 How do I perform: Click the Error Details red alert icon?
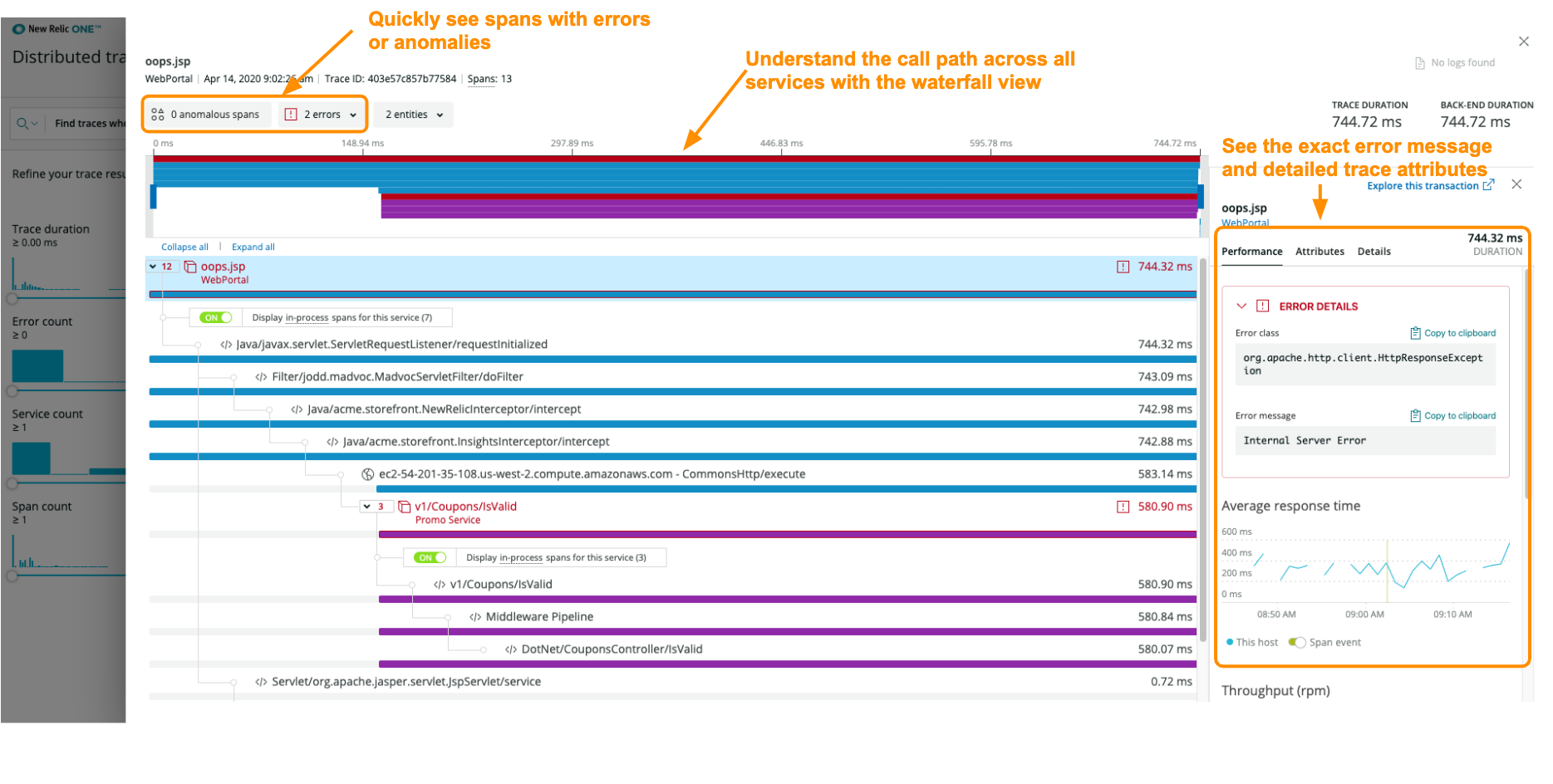1263,306
